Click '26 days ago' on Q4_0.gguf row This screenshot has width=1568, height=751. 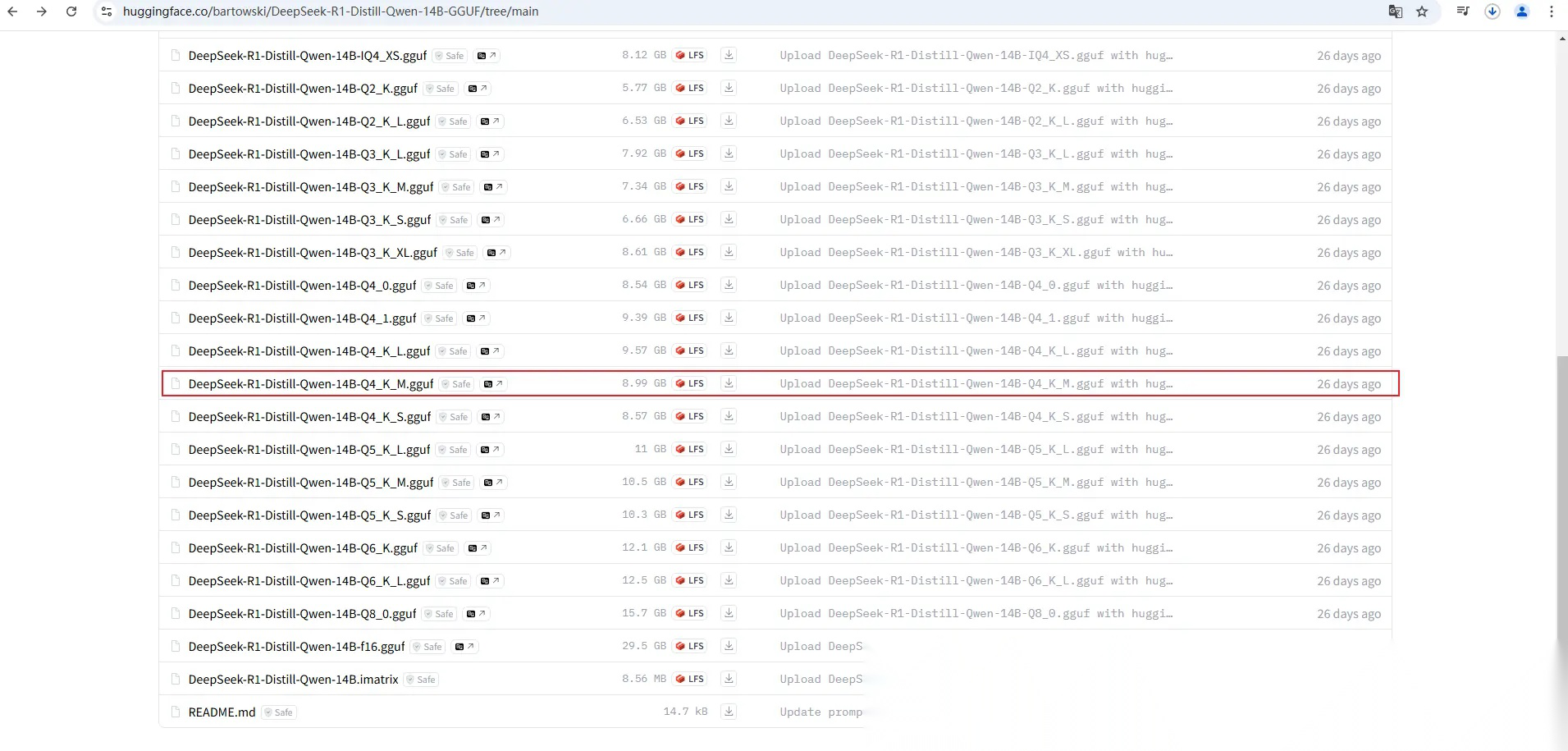pos(1349,286)
